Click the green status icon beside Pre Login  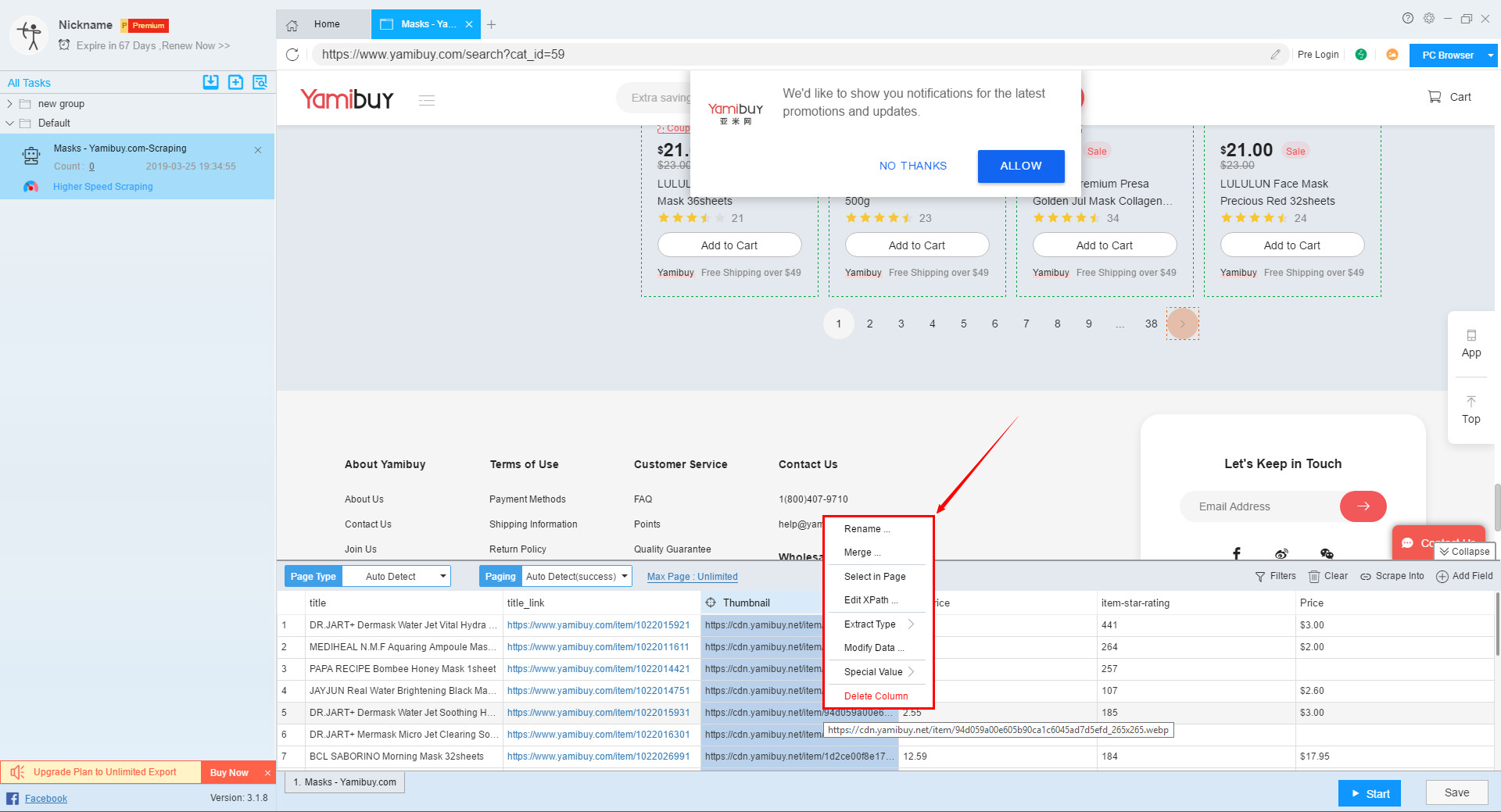(x=1361, y=55)
